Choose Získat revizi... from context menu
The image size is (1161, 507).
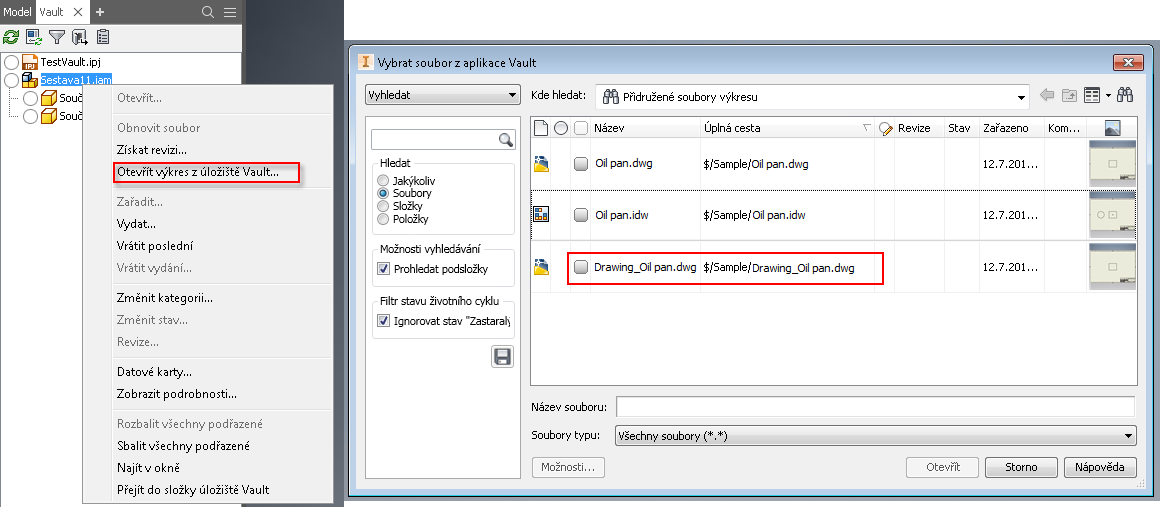pyautogui.click(x=152, y=150)
